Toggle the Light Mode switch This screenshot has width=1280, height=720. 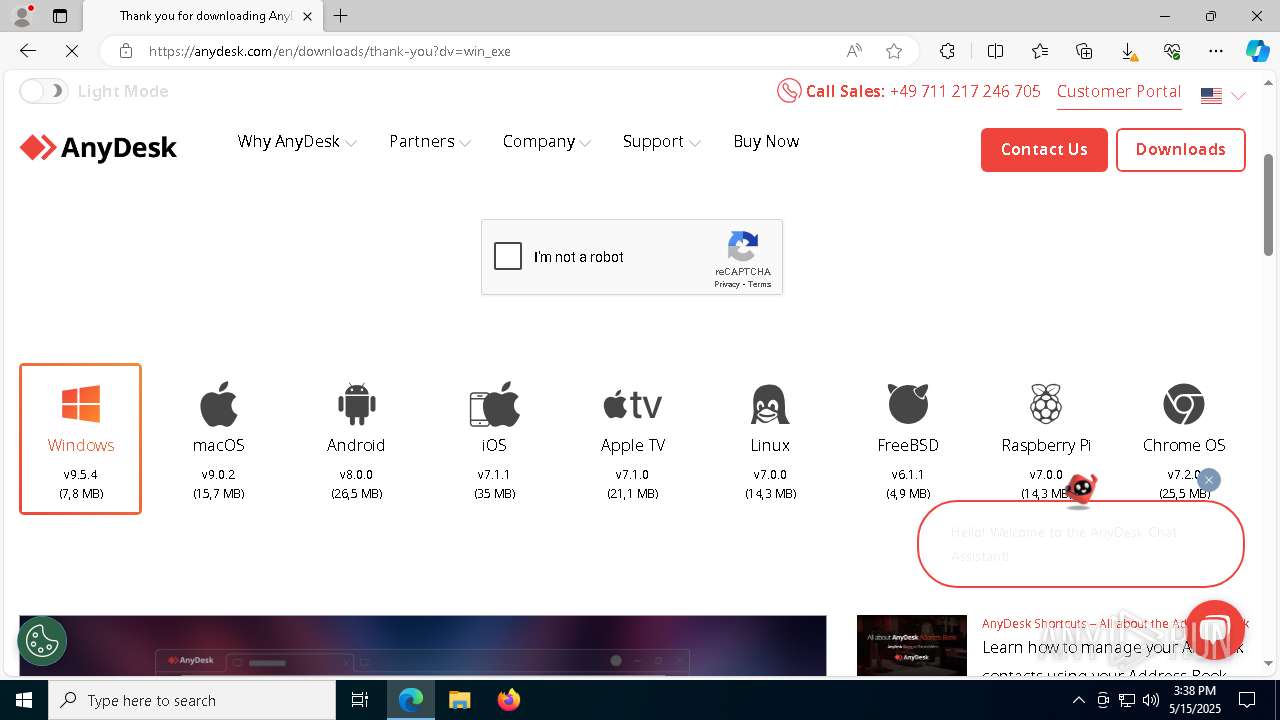(43, 91)
